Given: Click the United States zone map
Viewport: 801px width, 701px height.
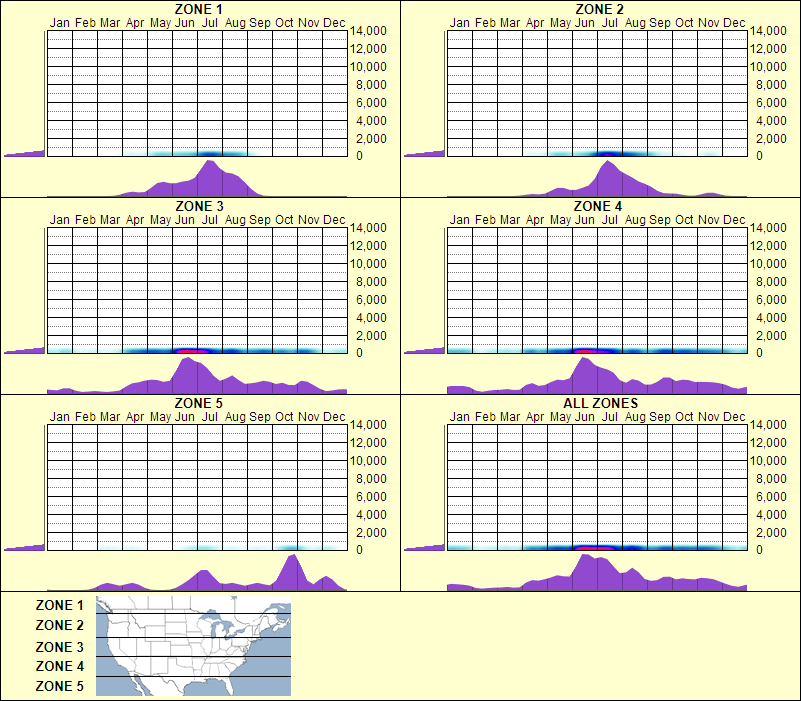Looking at the screenshot, I should (x=192, y=646).
